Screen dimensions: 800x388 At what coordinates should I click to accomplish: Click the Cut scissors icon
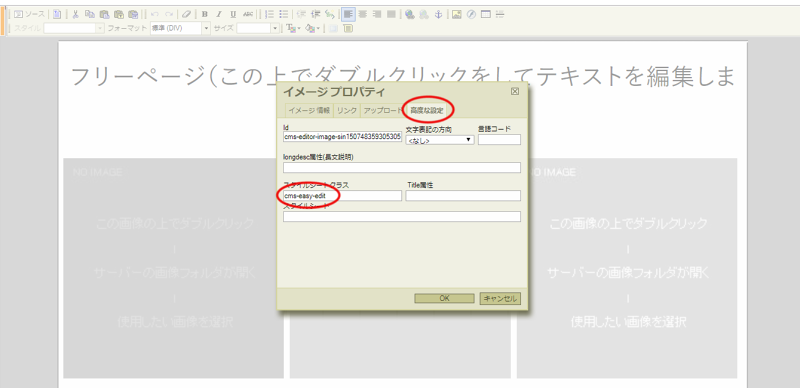pyautogui.click(x=75, y=14)
